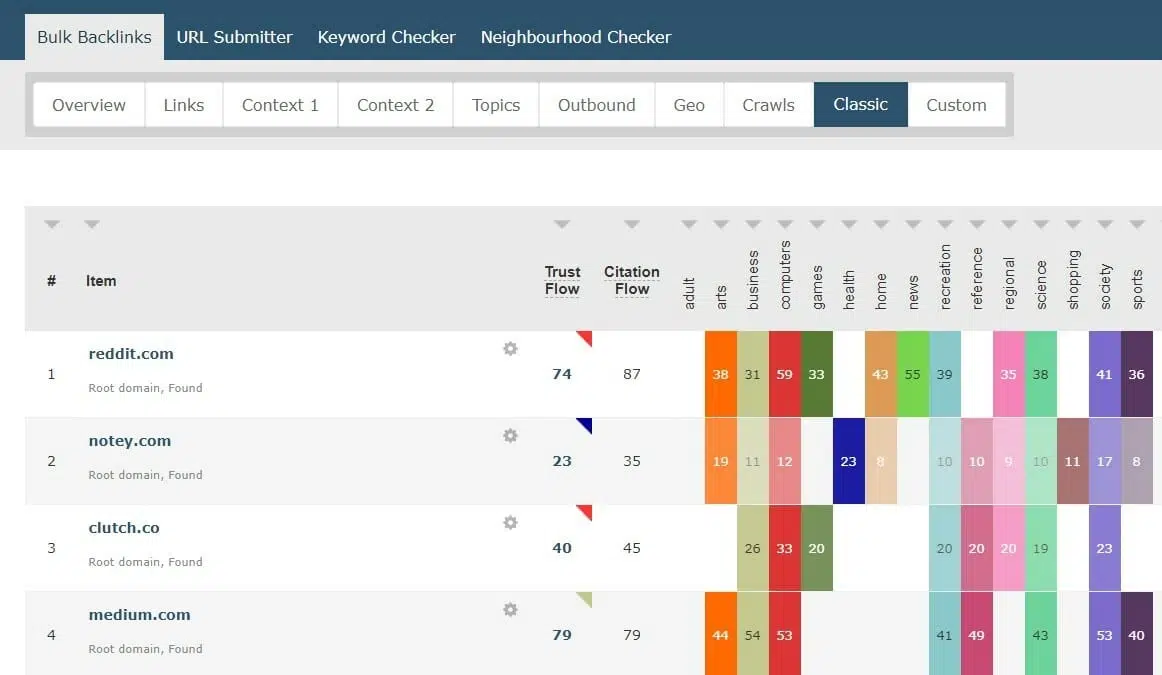Click the Item column header label
This screenshot has height=675, width=1162.
[101, 281]
